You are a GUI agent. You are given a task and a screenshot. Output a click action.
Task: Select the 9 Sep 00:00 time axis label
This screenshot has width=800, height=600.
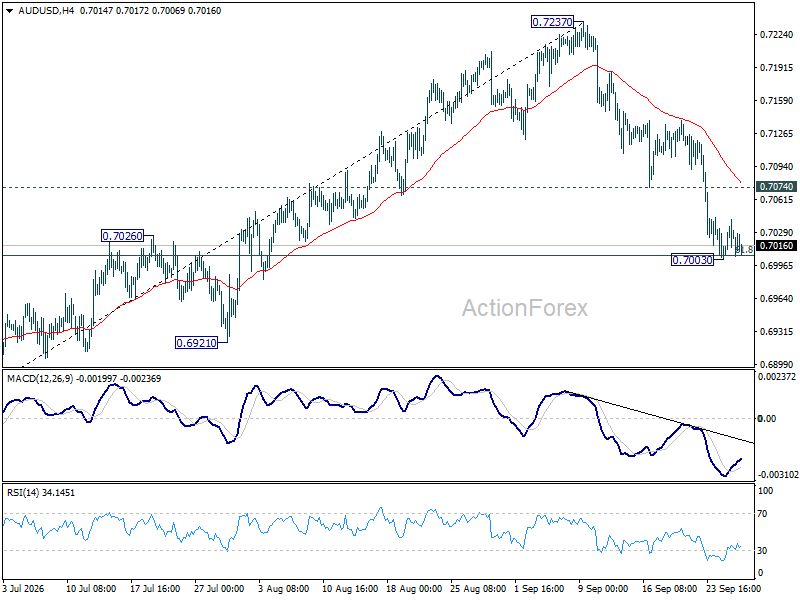[x=603, y=589]
